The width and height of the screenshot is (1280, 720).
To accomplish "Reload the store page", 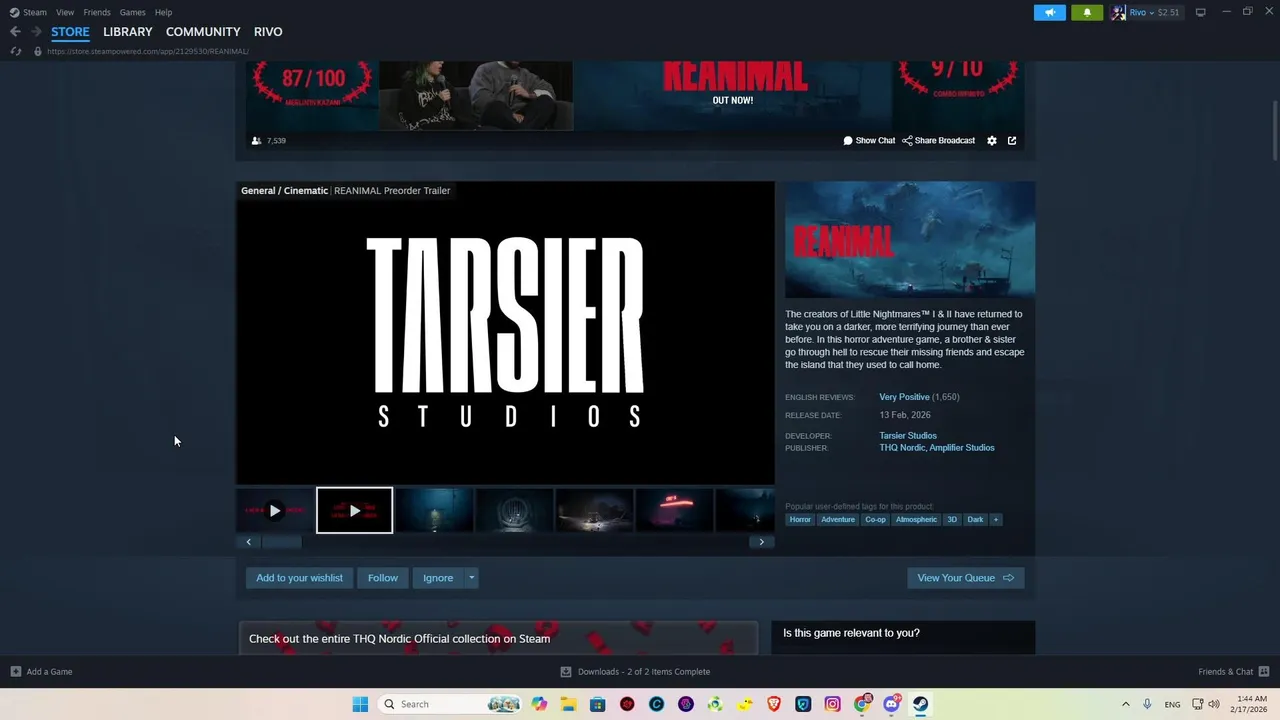I will tap(15, 51).
